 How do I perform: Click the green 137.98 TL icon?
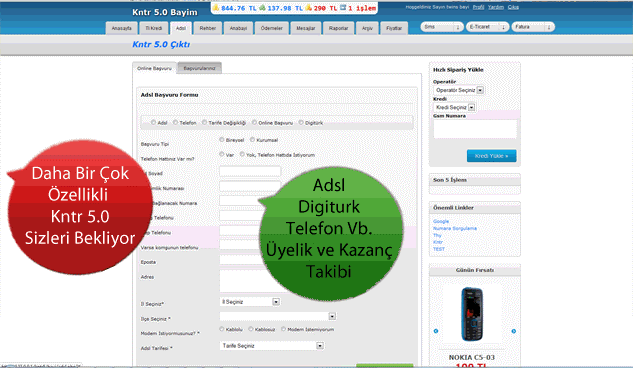pyautogui.click(x=262, y=8)
